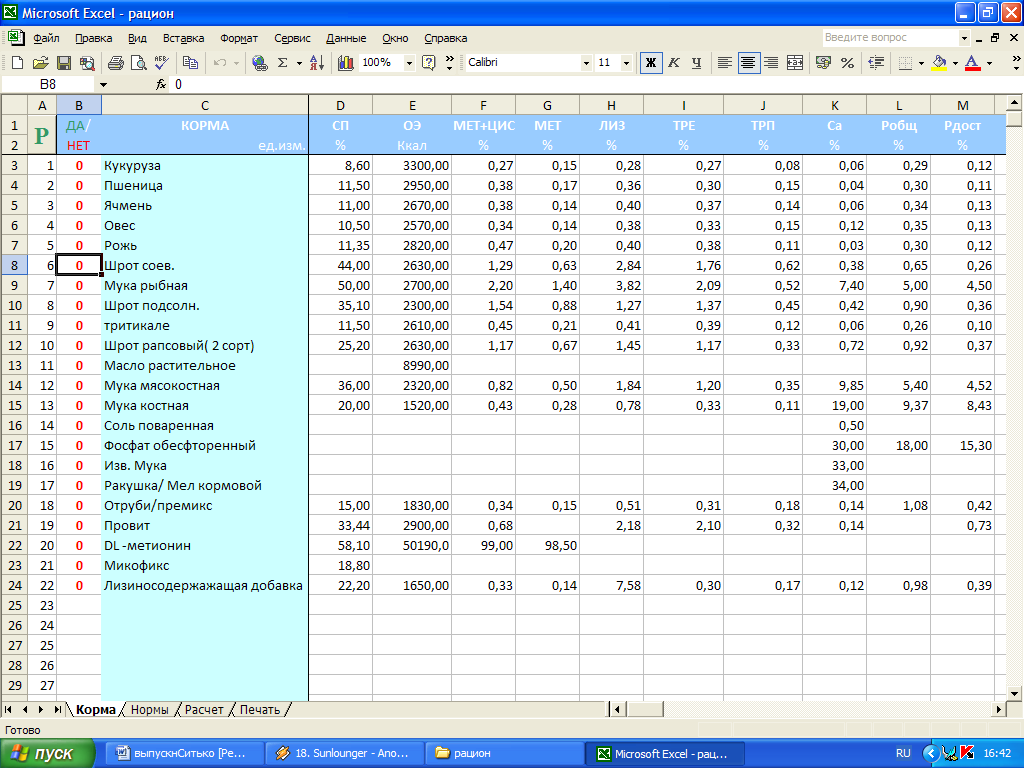
Task: Toggle Bold formatting button
Action: tap(651, 63)
